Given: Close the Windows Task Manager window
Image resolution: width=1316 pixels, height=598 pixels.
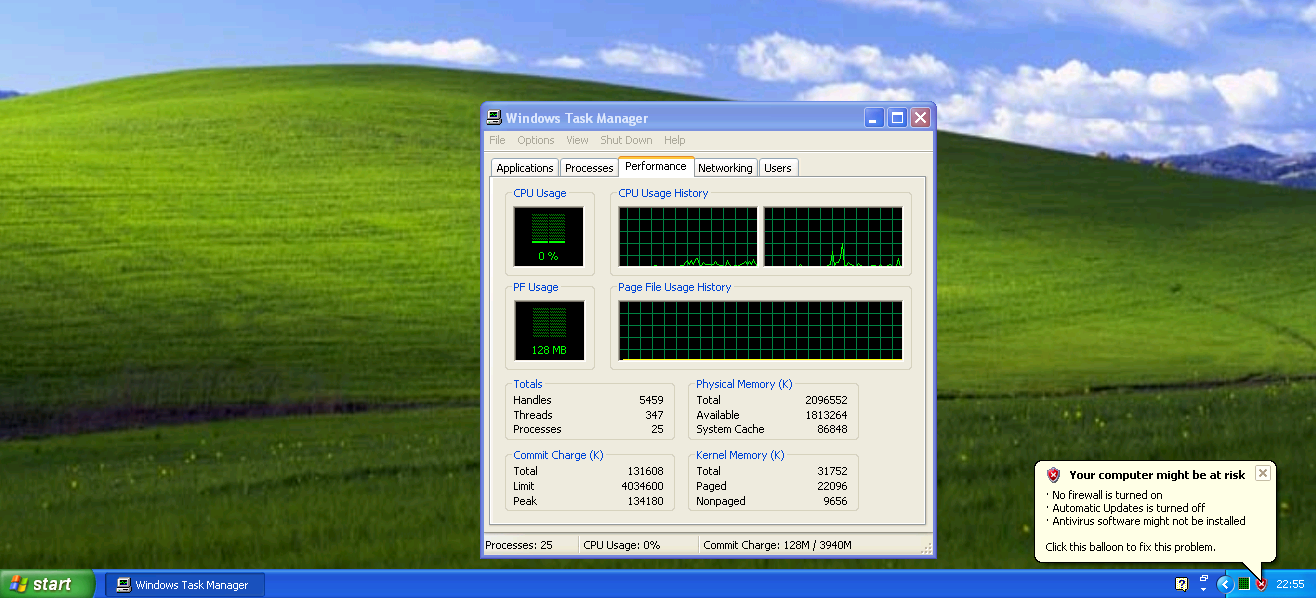Looking at the screenshot, I should 920,118.
